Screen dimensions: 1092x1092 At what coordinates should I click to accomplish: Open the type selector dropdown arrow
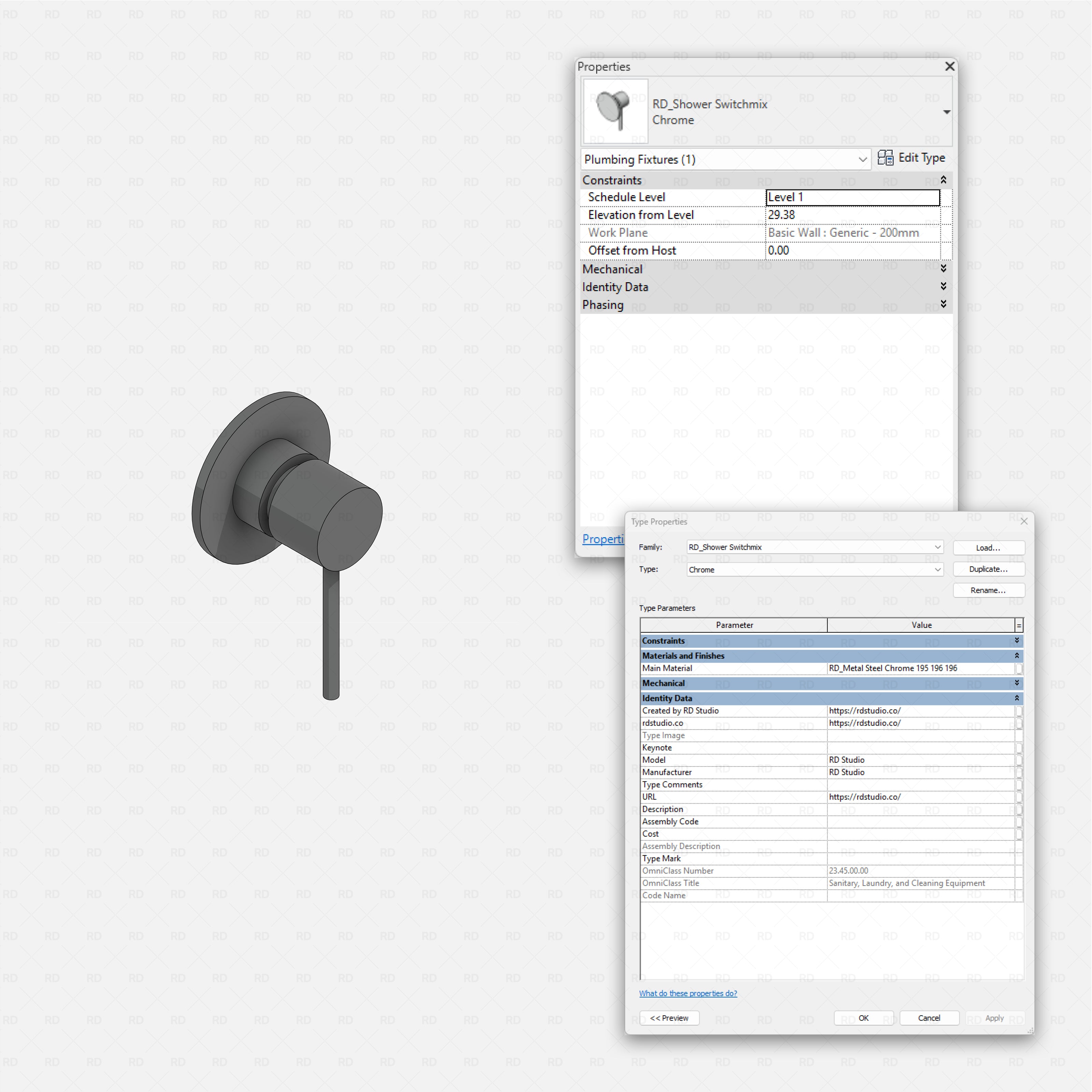(x=947, y=112)
